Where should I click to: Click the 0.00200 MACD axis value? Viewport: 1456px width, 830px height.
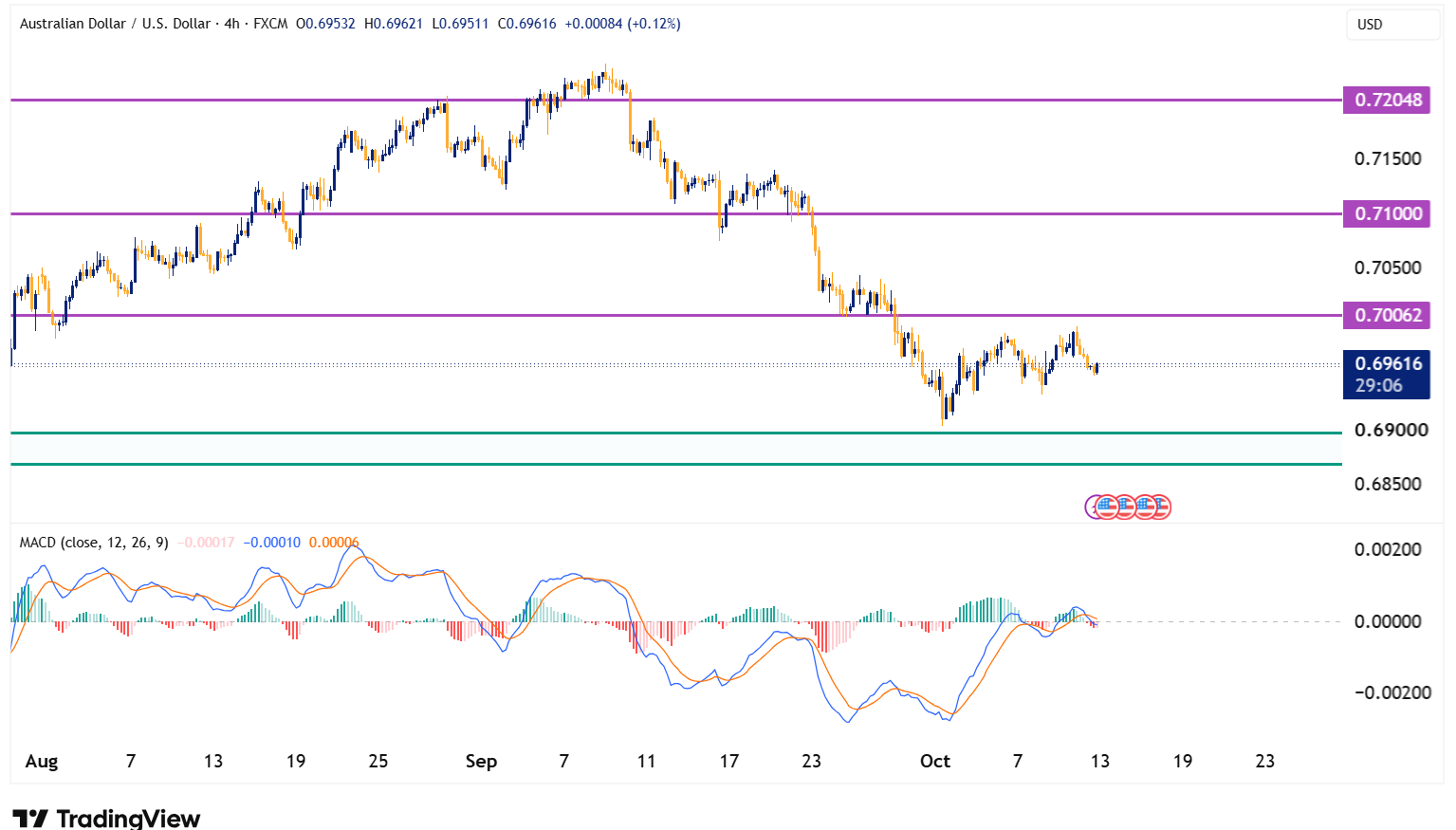1388,549
